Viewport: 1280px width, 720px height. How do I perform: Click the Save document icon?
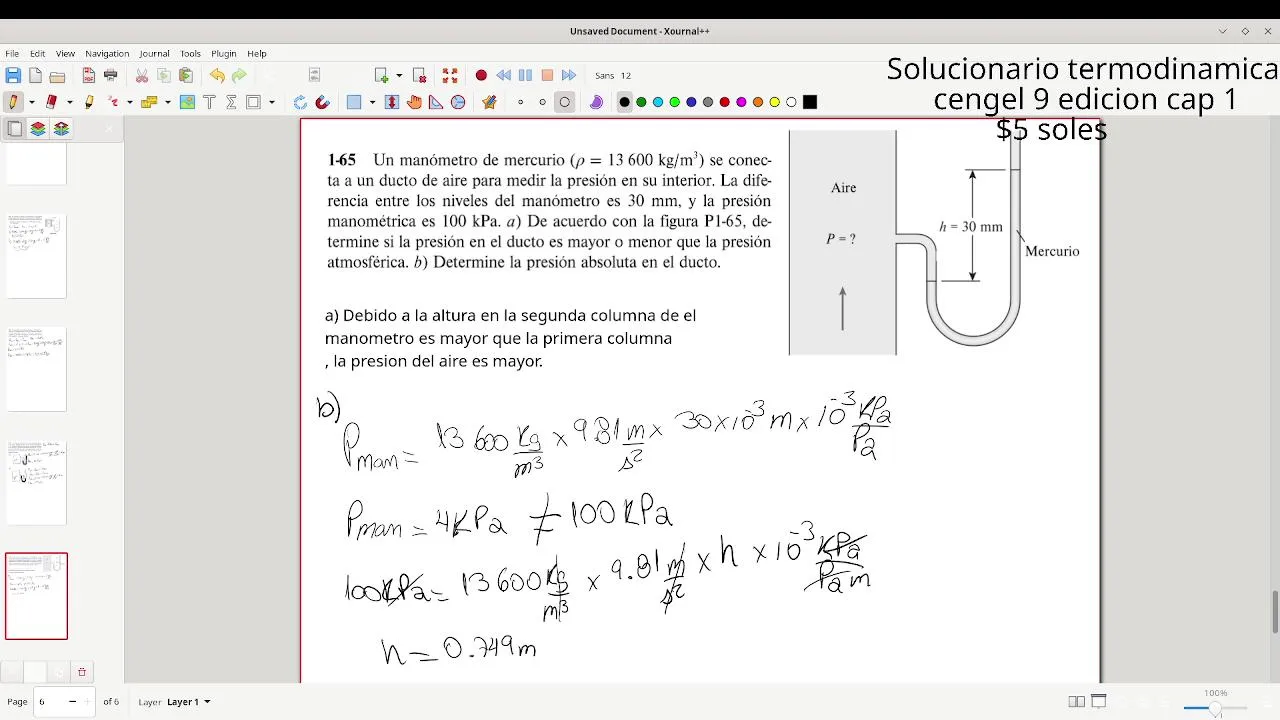(x=13, y=75)
